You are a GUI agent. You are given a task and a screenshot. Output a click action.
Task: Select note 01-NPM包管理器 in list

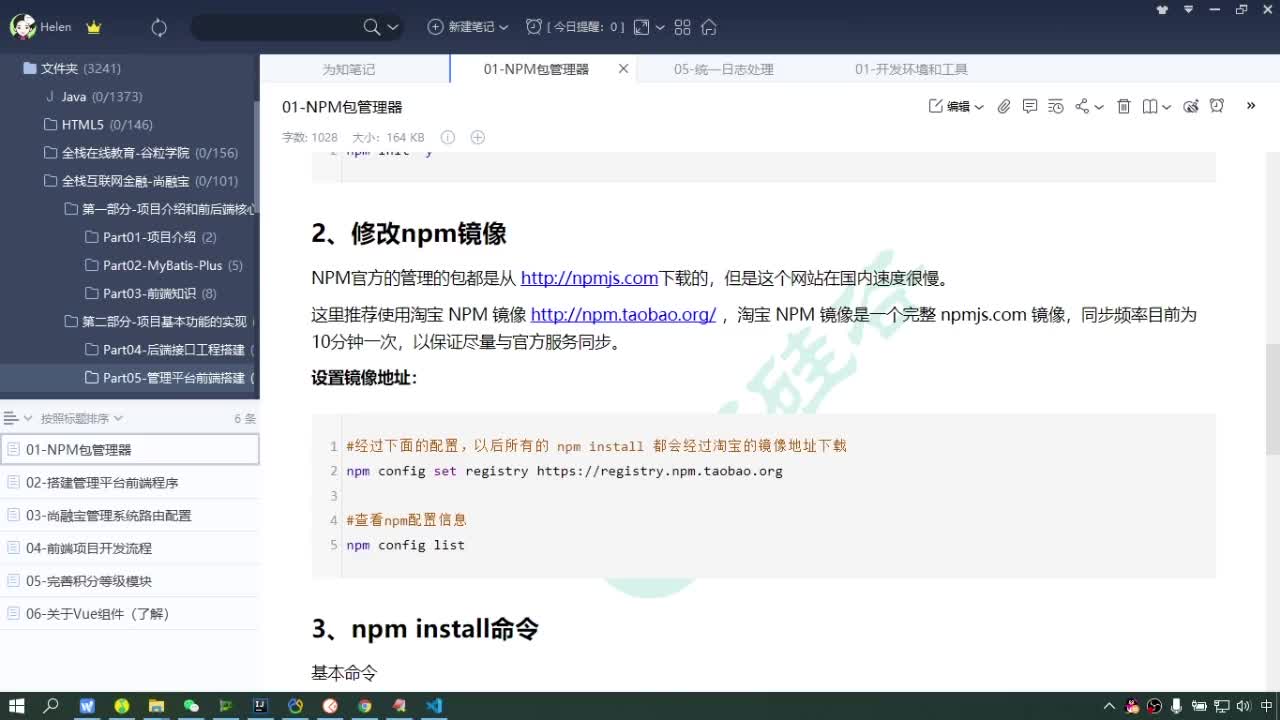tap(130, 450)
